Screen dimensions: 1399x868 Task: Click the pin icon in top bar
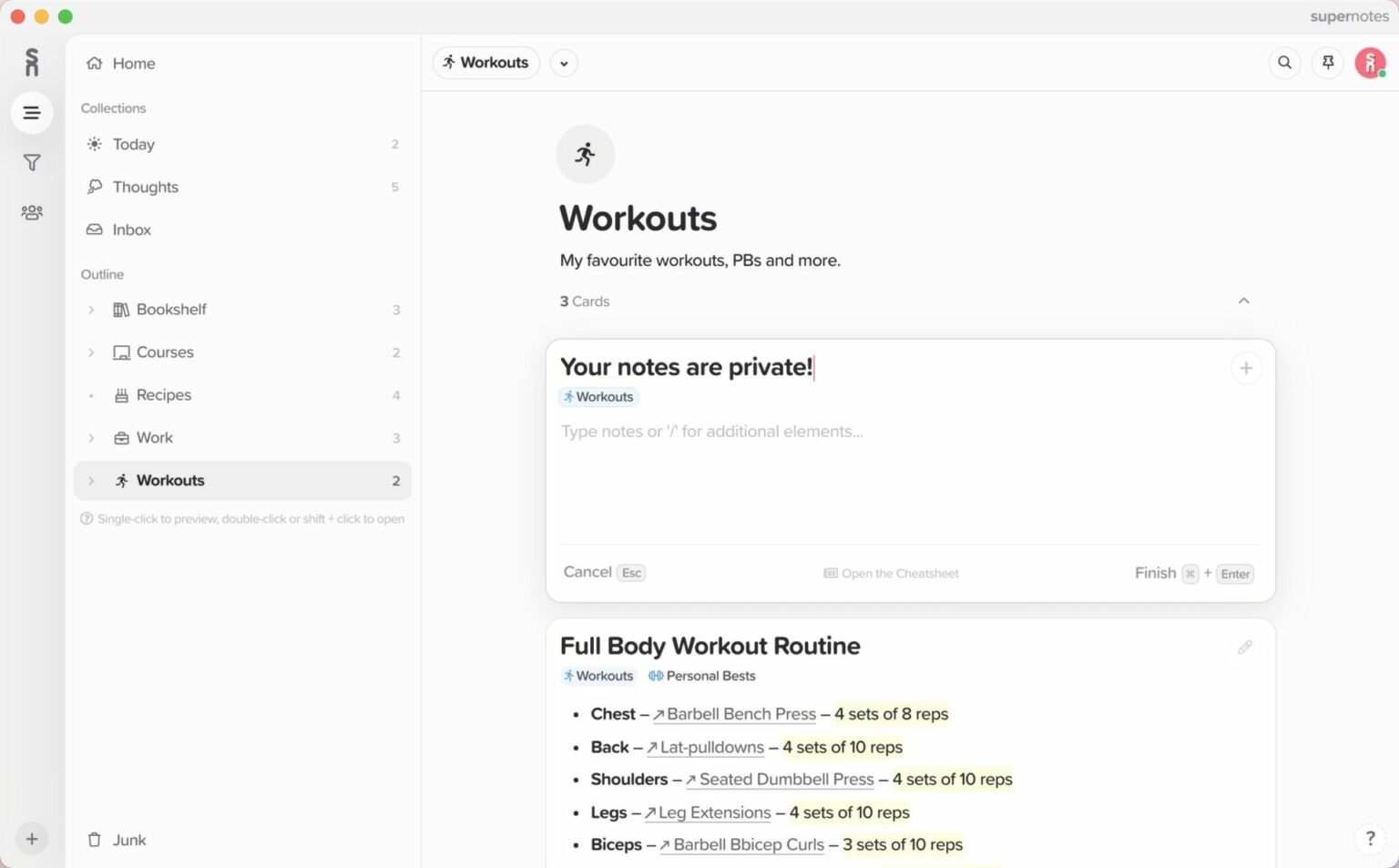point(1328,63)
